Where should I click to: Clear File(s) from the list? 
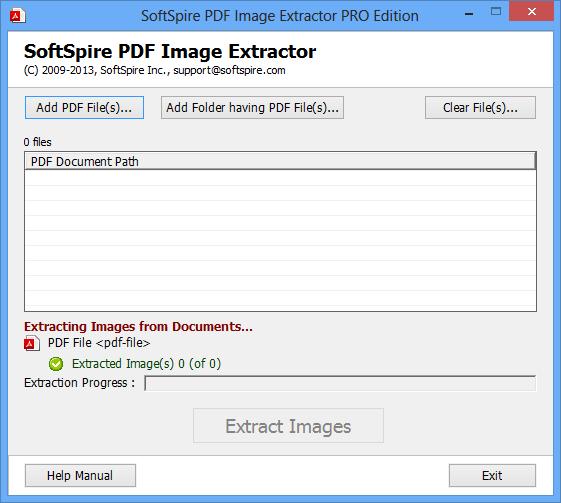[480, 107]
